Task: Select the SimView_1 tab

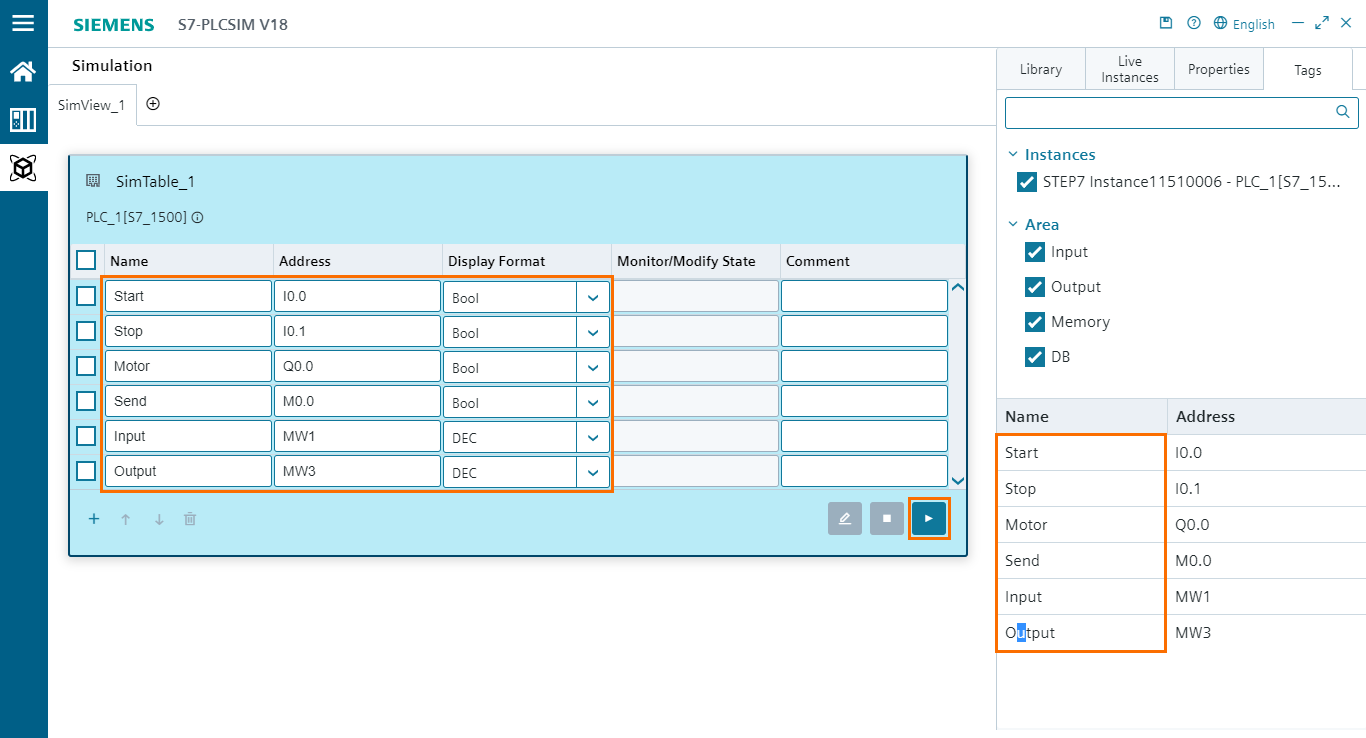Action: [92, 105]
